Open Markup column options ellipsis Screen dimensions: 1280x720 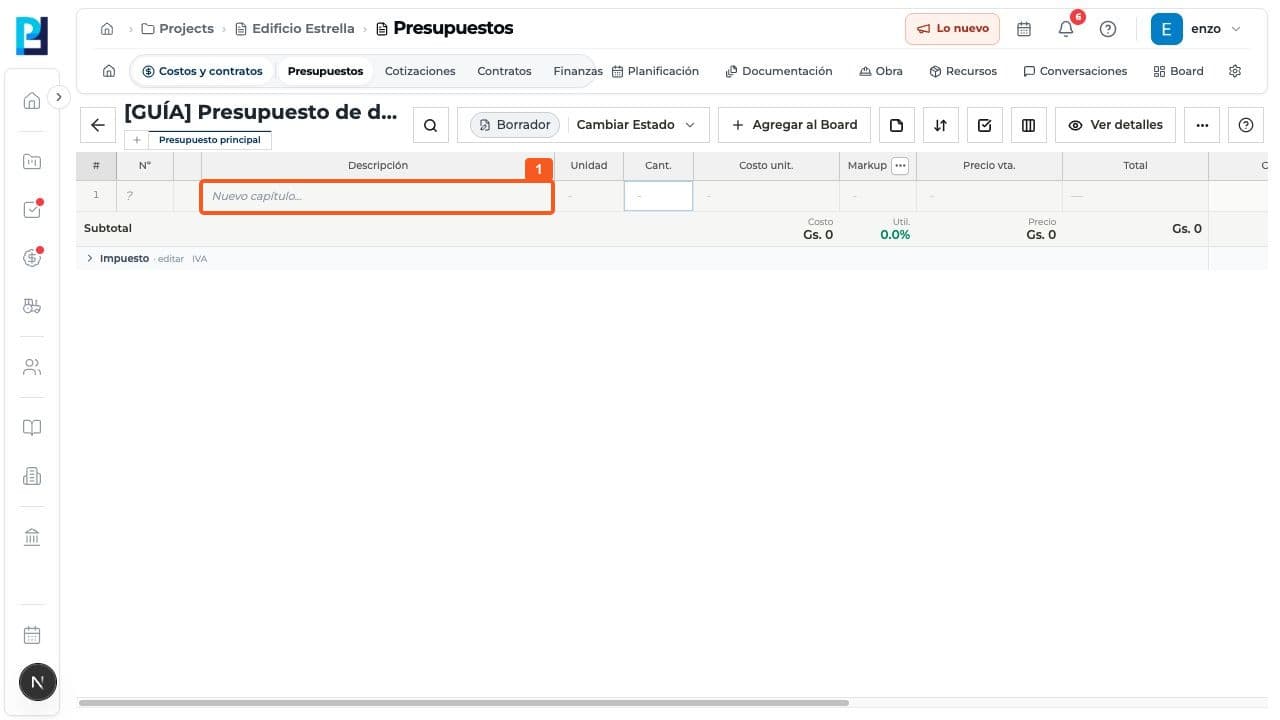pyautogui.click(x=900, y=166)
